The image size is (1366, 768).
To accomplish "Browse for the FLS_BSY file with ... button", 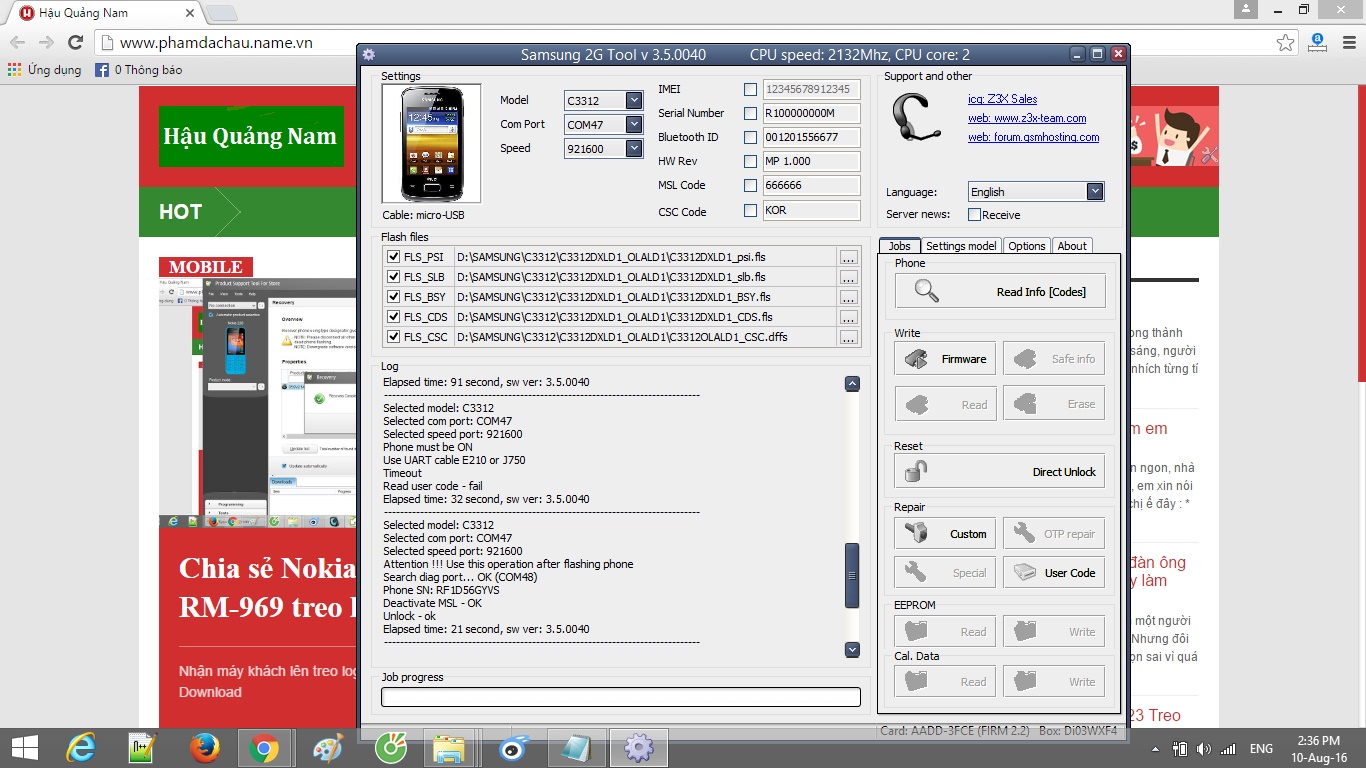I will tap(849, 297).
